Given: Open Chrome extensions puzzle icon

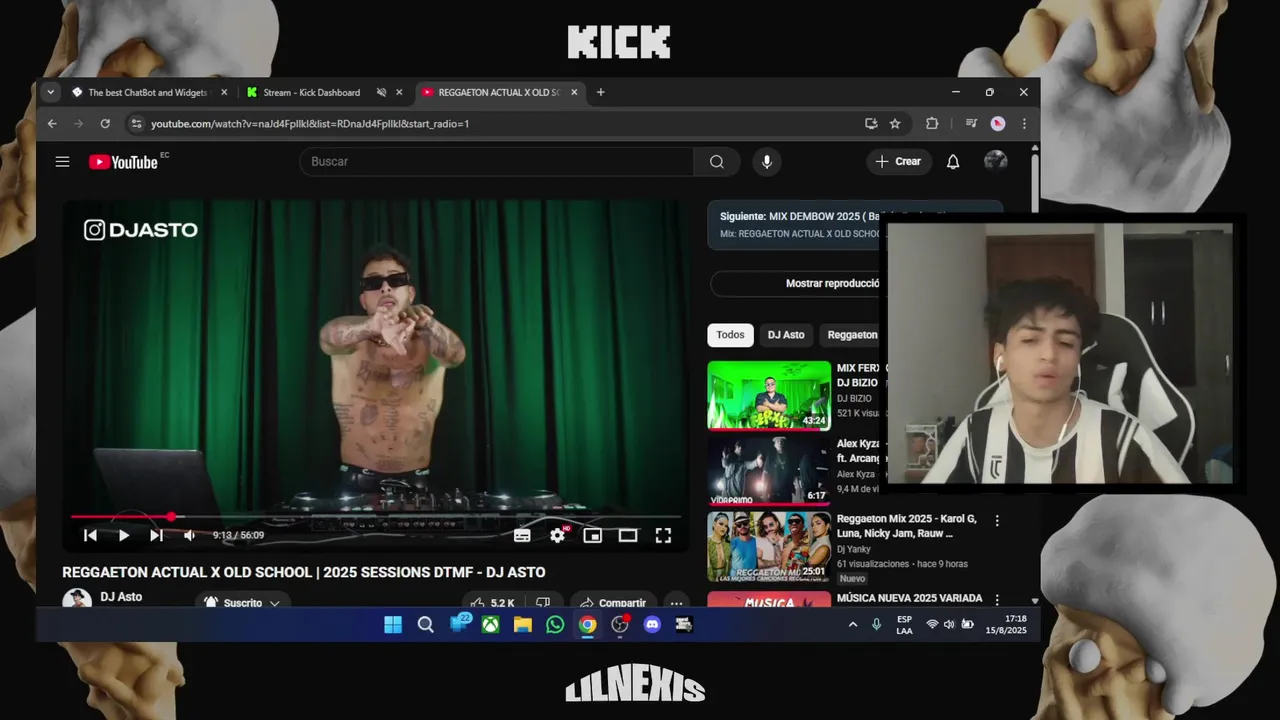Looking at the screenshot, I should point(932,124).
